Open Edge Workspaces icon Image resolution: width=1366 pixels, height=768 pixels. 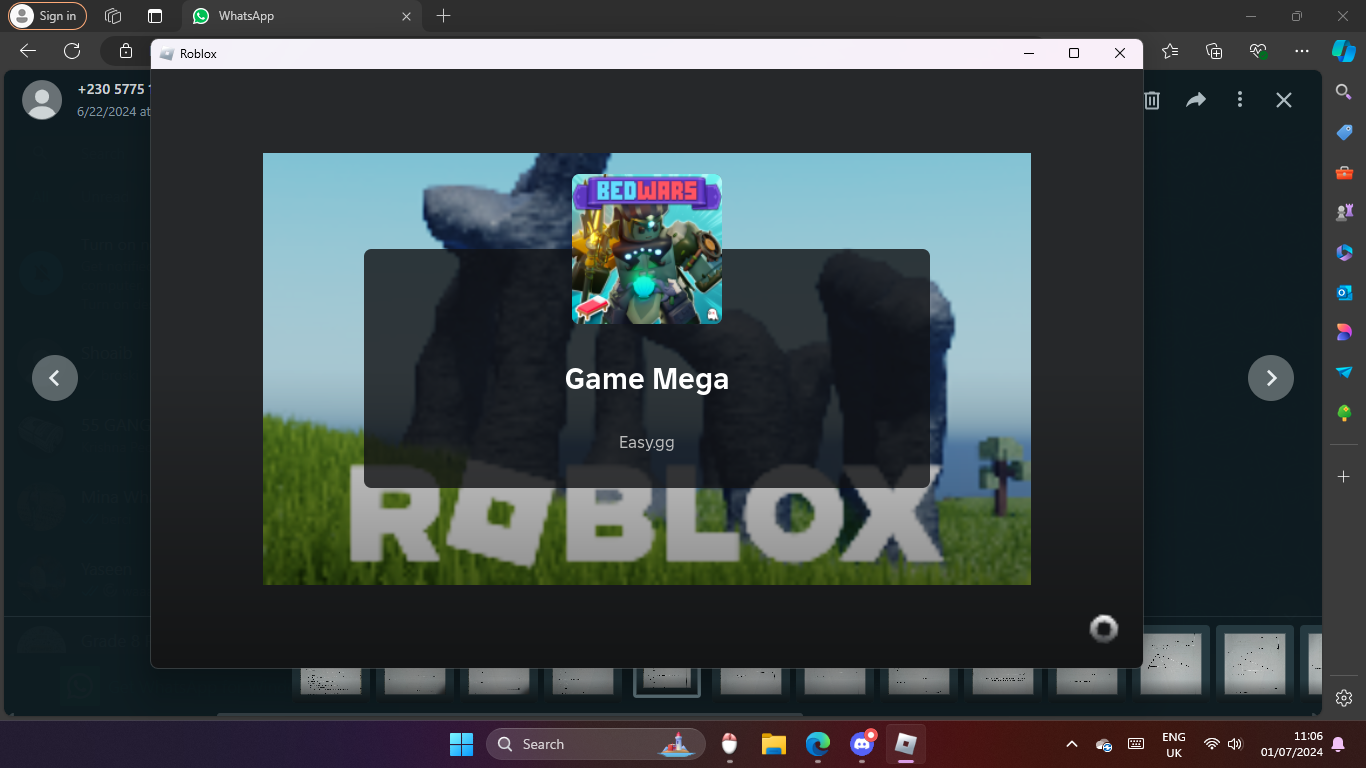pos(113,16)
